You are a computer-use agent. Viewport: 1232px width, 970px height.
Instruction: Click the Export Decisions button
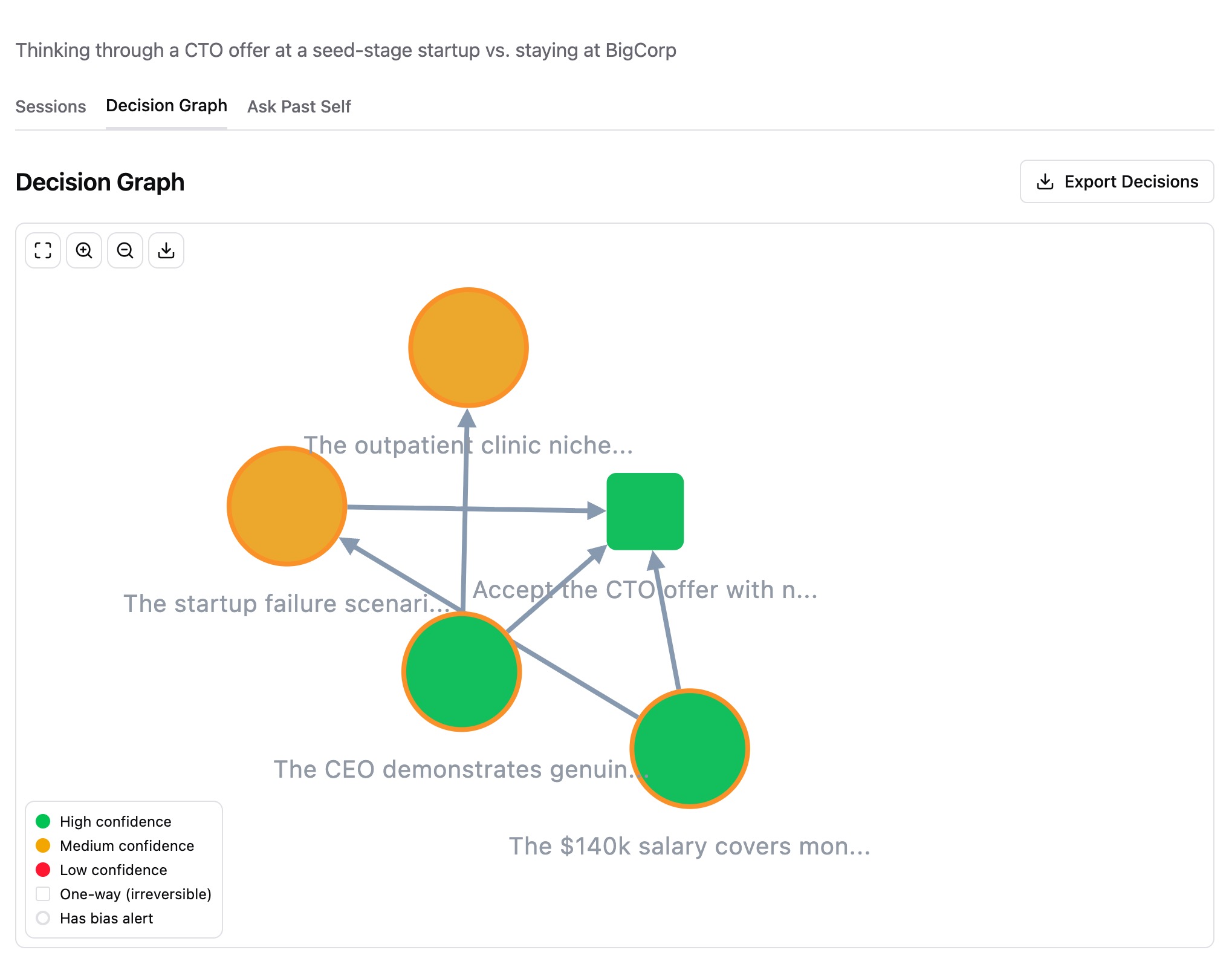[1117, 181]
